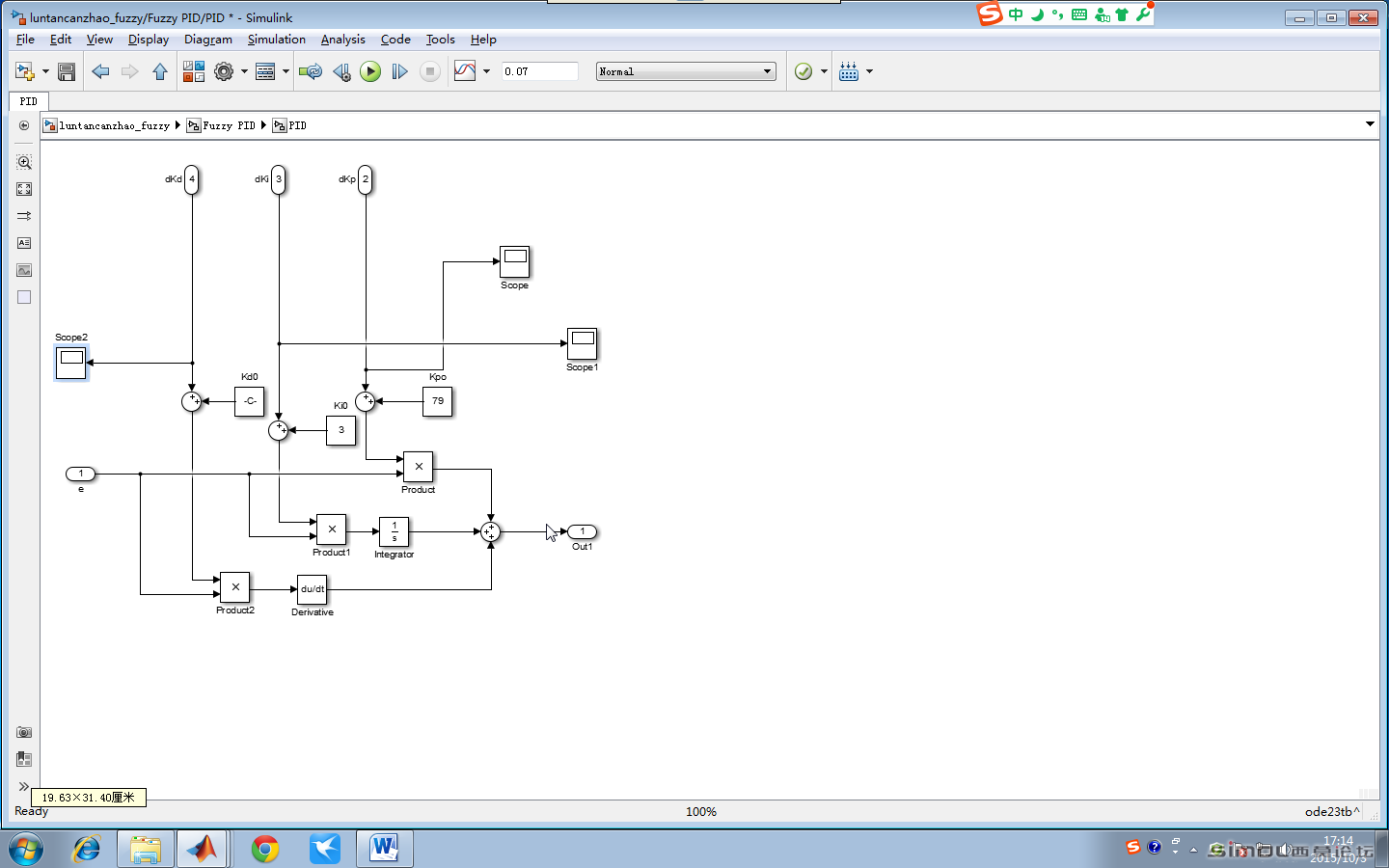Select the PID model tab
This screenshot has height=868, width=1389.
coord(29,101)
